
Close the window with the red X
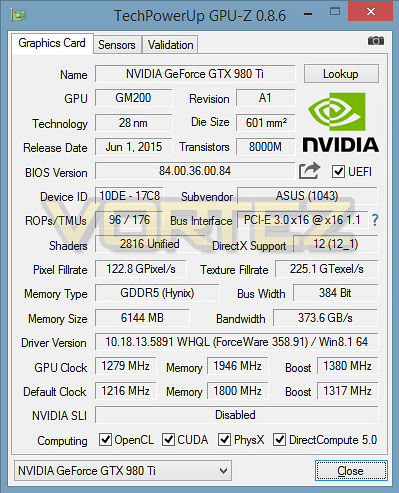(x=371, y=12)
